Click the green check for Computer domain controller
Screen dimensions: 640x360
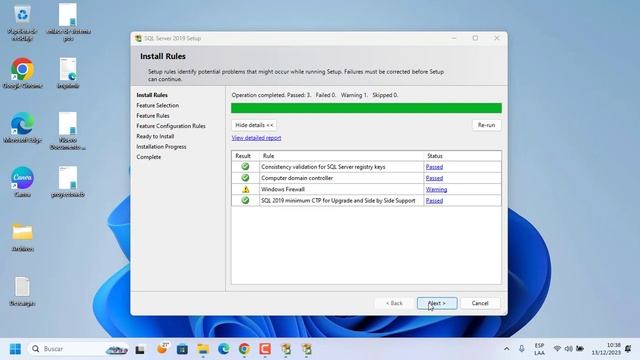click(x=245, y=178)
